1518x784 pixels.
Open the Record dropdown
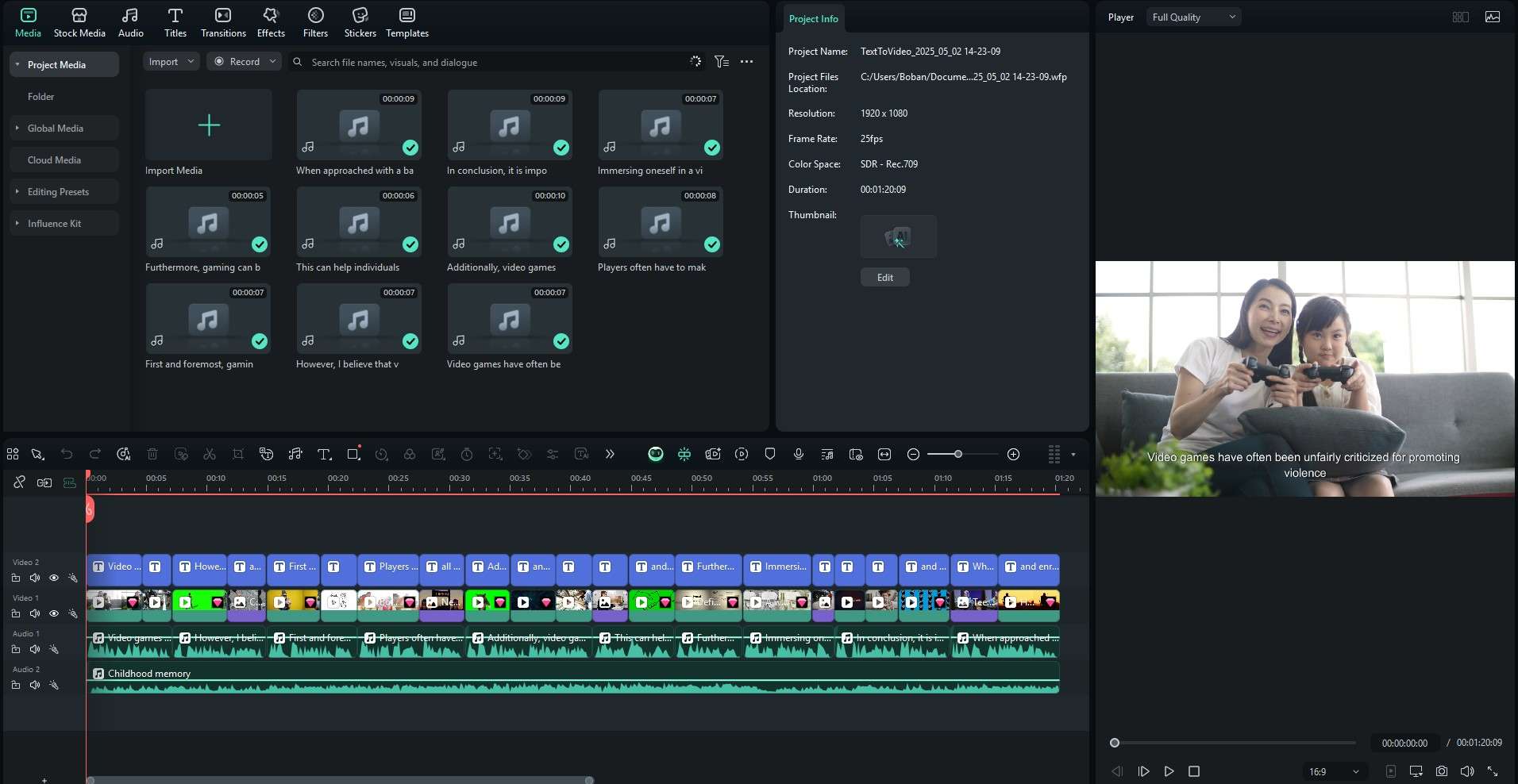[x=245, y=61]
